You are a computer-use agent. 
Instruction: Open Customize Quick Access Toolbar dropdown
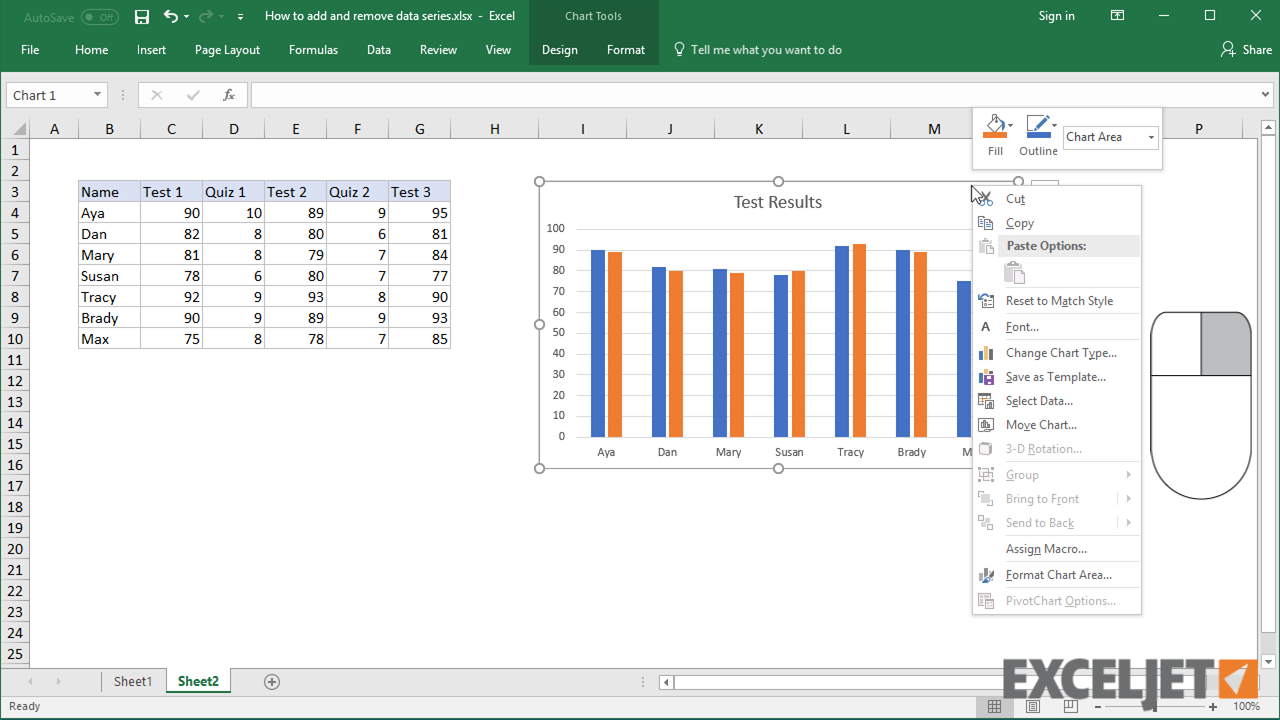240,17
